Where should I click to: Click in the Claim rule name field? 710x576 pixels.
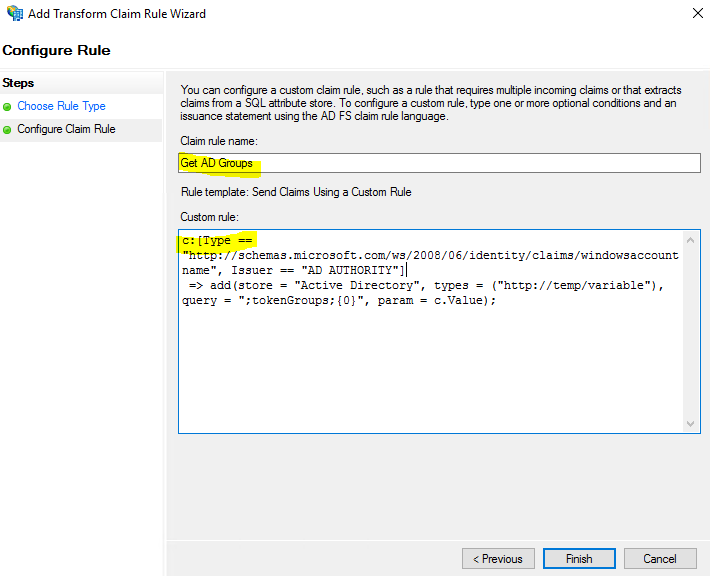pyautogui.click(x=440, y=163)
